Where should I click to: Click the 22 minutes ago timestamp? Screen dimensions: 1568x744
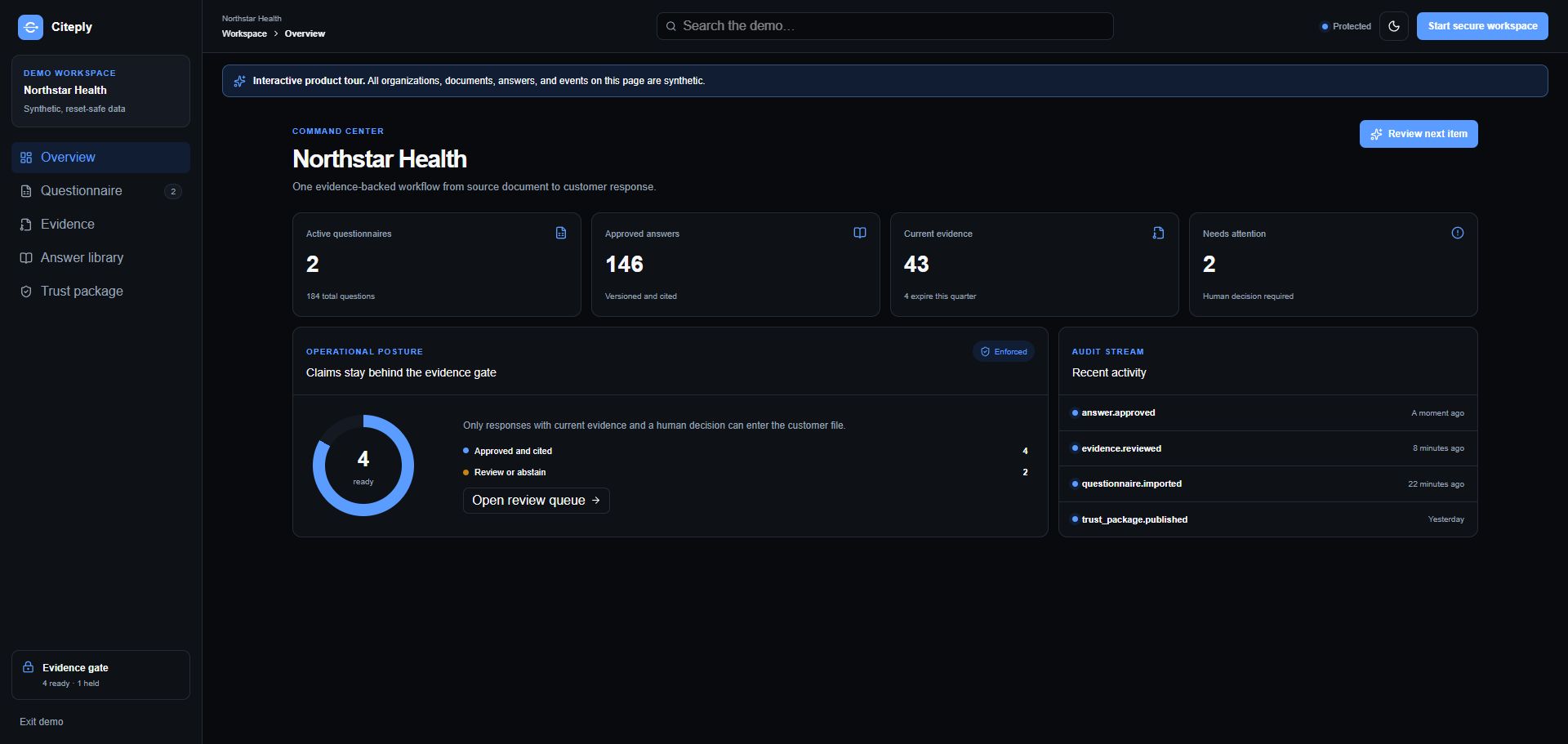(1436, 484)
